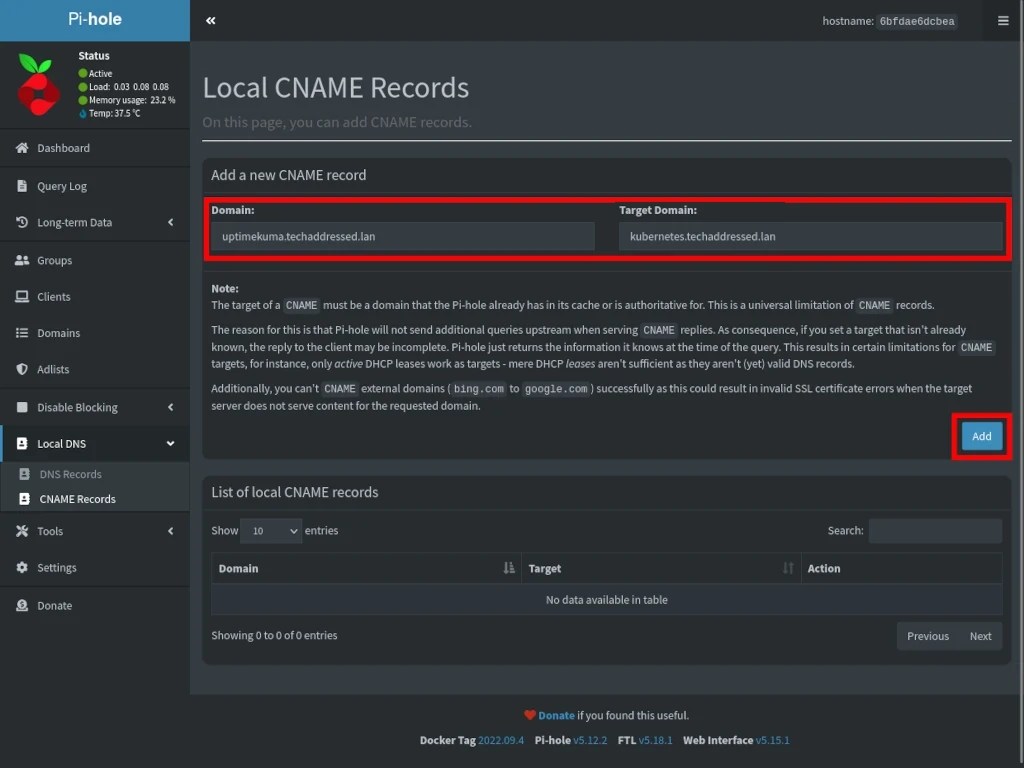Click inside the Search field
Image resolution: width=1024 pixels, height=768 pixels.
pos(935,530)
